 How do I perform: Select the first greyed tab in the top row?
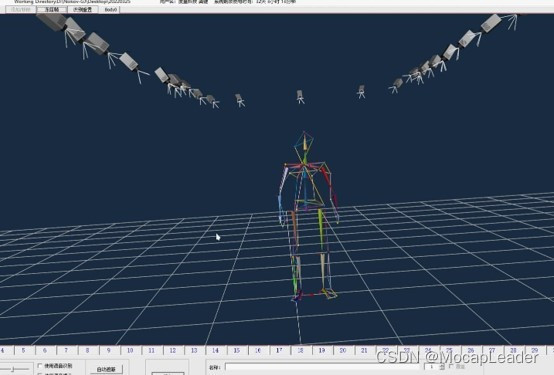tap(21, 10)
